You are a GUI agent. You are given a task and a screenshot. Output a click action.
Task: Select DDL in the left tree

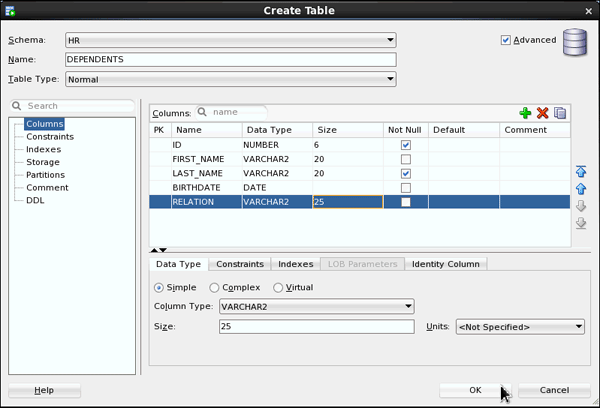pyautogui.click(x=35, y=200)
